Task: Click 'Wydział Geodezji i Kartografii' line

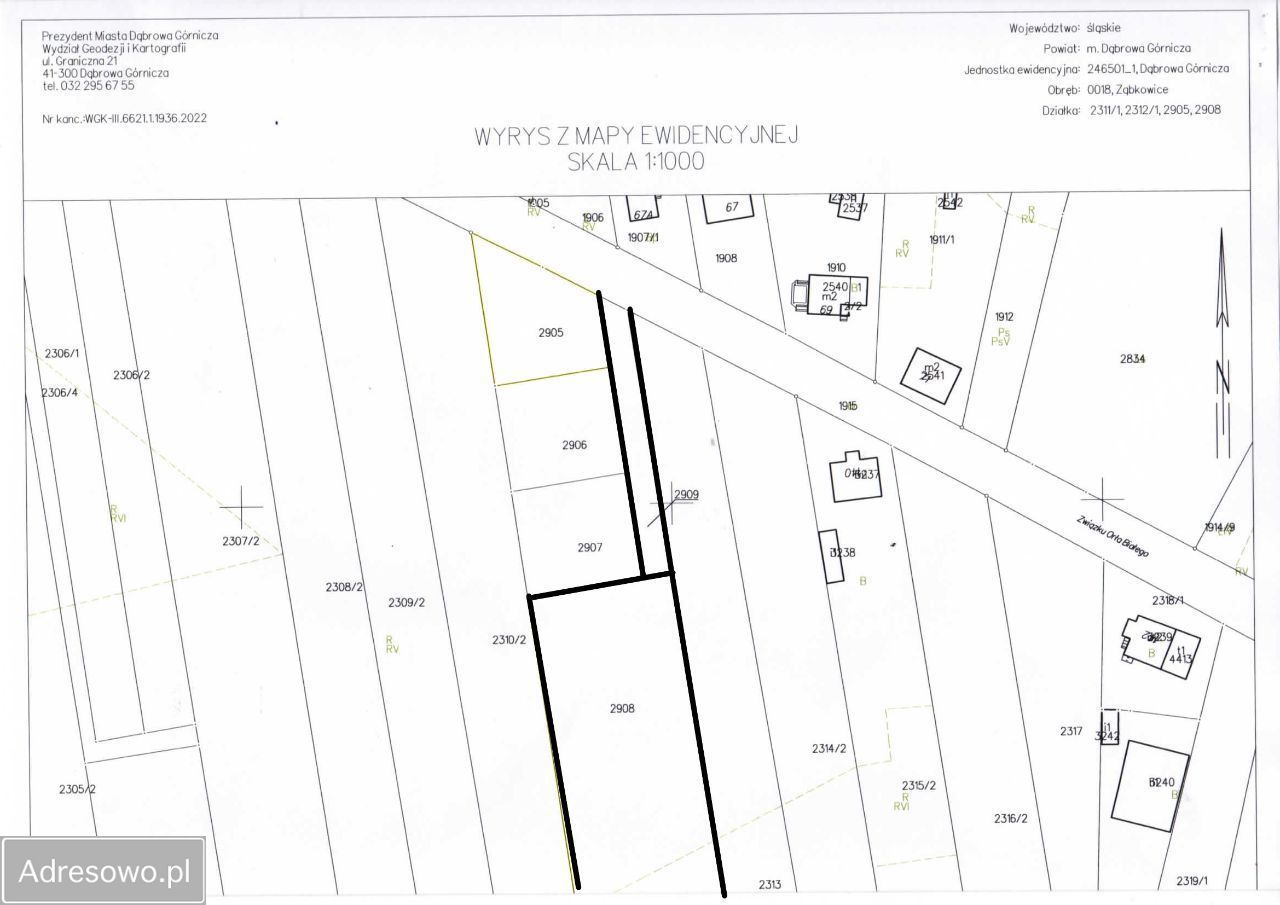Action: point(114,48)
